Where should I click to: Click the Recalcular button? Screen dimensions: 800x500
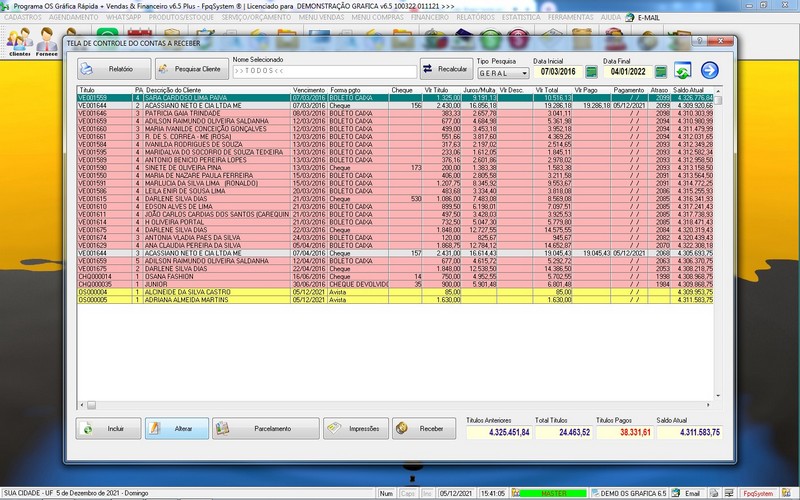point(446,69)
